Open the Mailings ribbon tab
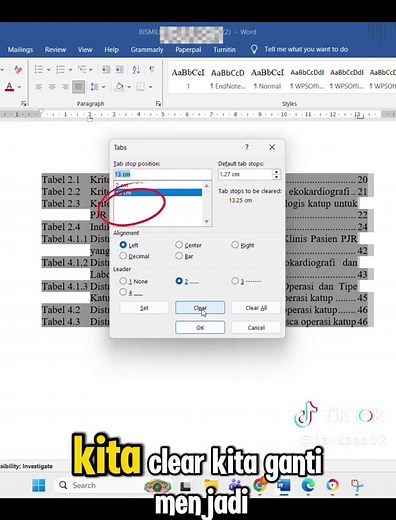 (20, 50)
